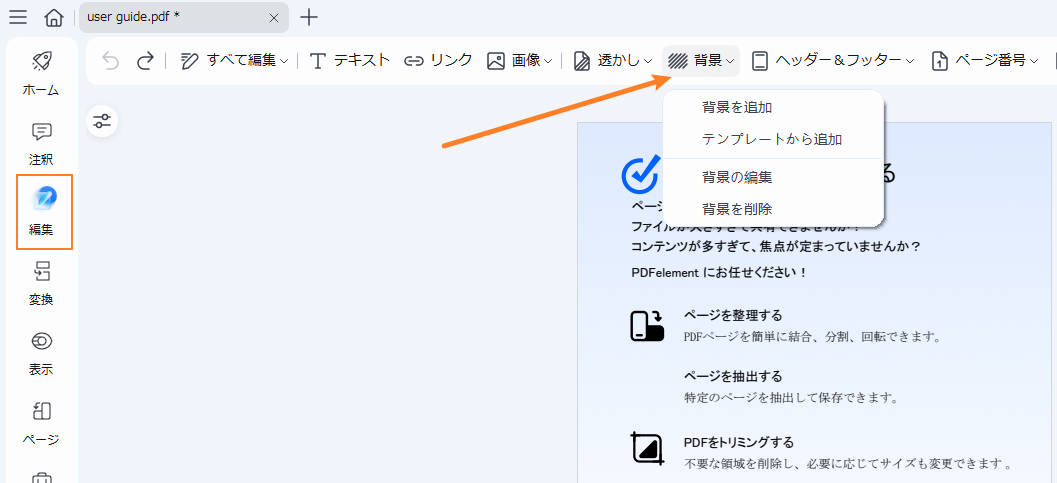Click text 特定のページを抽出して保存できます。
This screenshot has width=1057, height=483.
pos(791,397)
